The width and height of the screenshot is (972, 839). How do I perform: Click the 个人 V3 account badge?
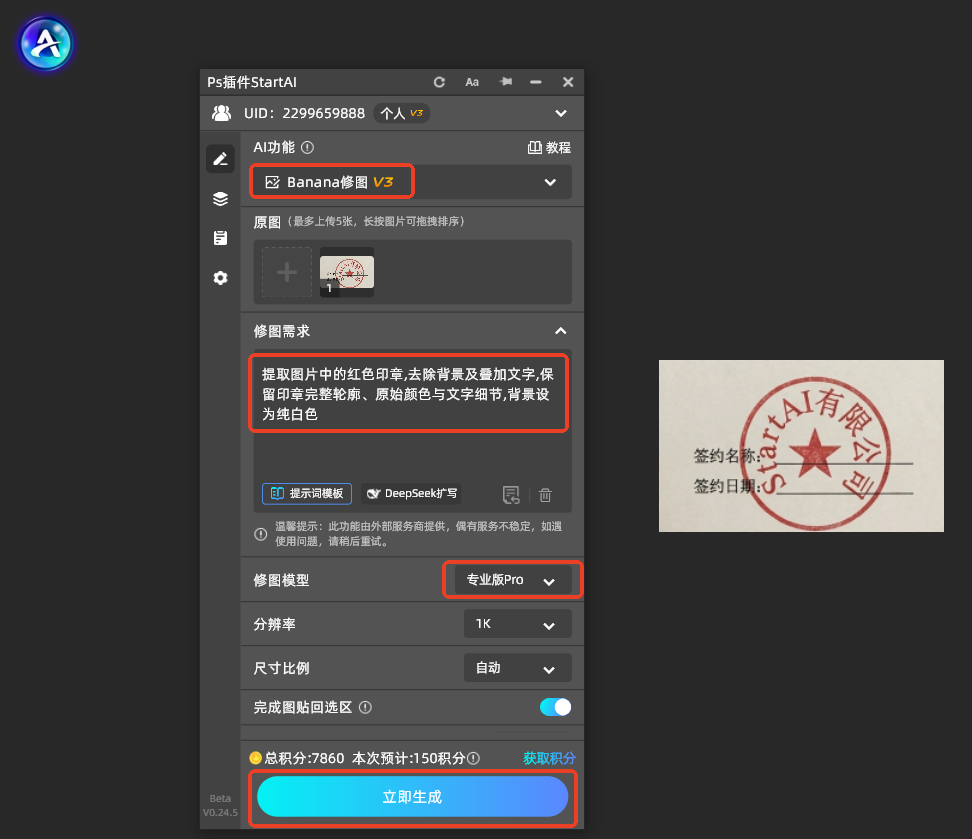402,113
